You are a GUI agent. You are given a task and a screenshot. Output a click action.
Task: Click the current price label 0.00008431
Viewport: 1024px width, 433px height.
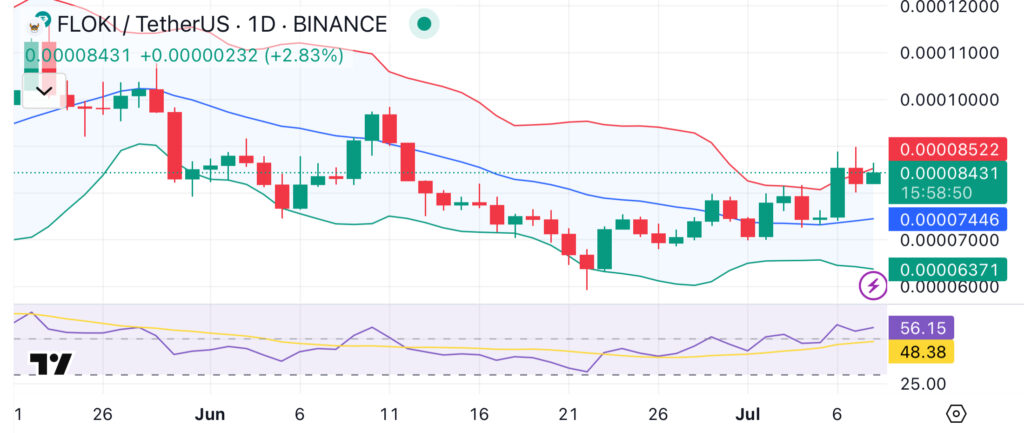click(x=949, y=174)
